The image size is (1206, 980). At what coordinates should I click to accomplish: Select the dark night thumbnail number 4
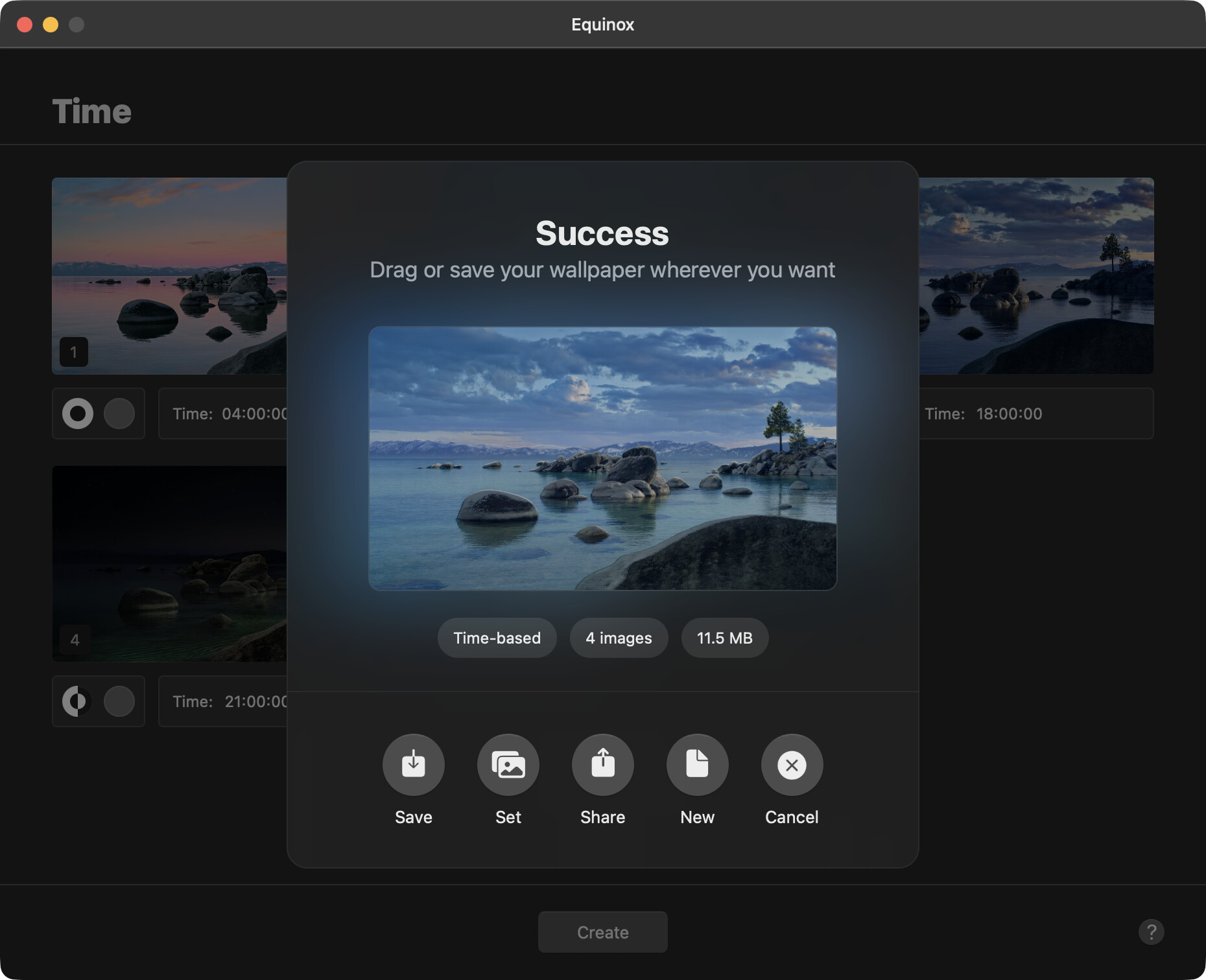click(169, 563)
